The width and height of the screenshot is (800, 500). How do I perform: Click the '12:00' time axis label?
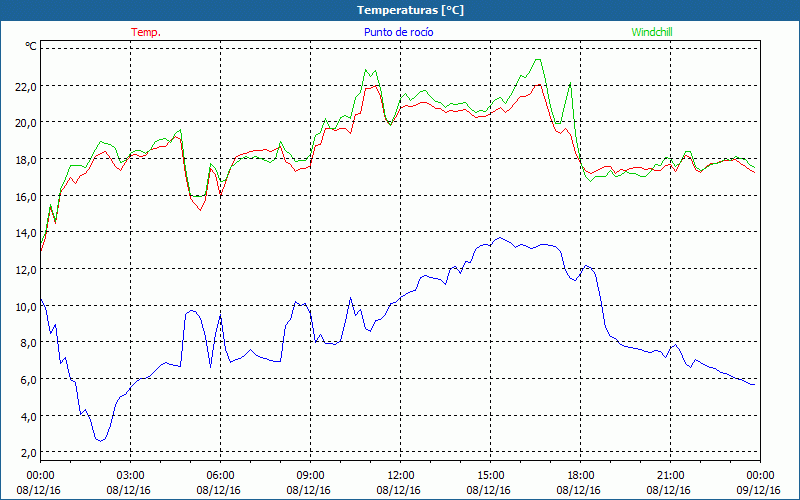point(401,476)
